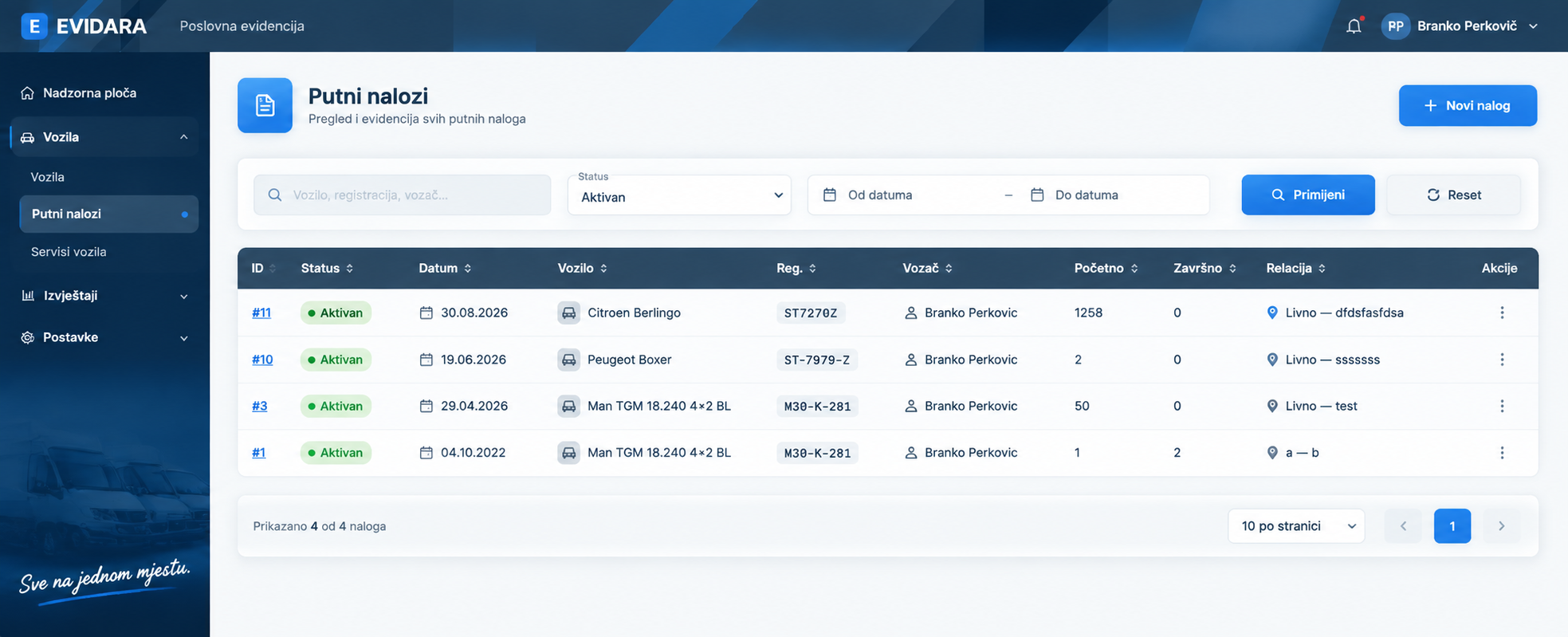Open the 10 po stranici dropdown

pyautogui.click(x=1296, y=526)
